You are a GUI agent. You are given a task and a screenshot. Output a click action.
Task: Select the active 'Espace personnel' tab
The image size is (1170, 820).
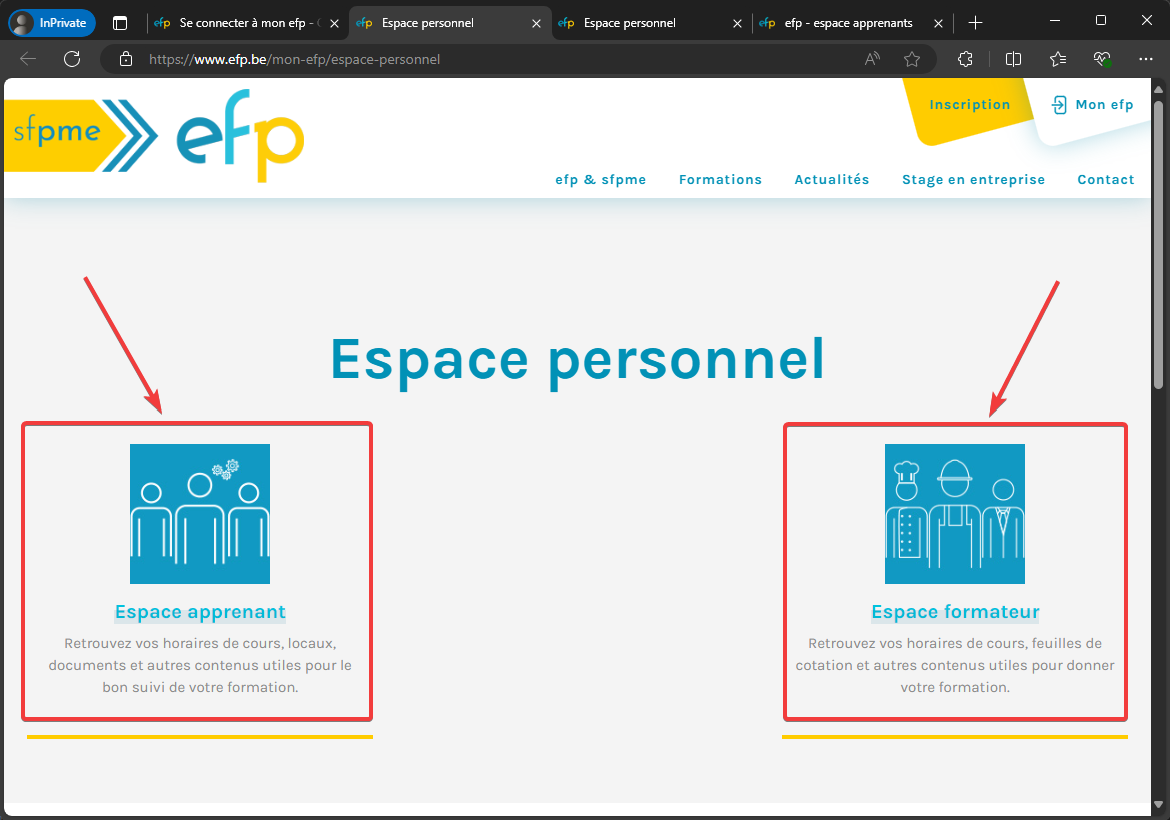click(440, 23)
